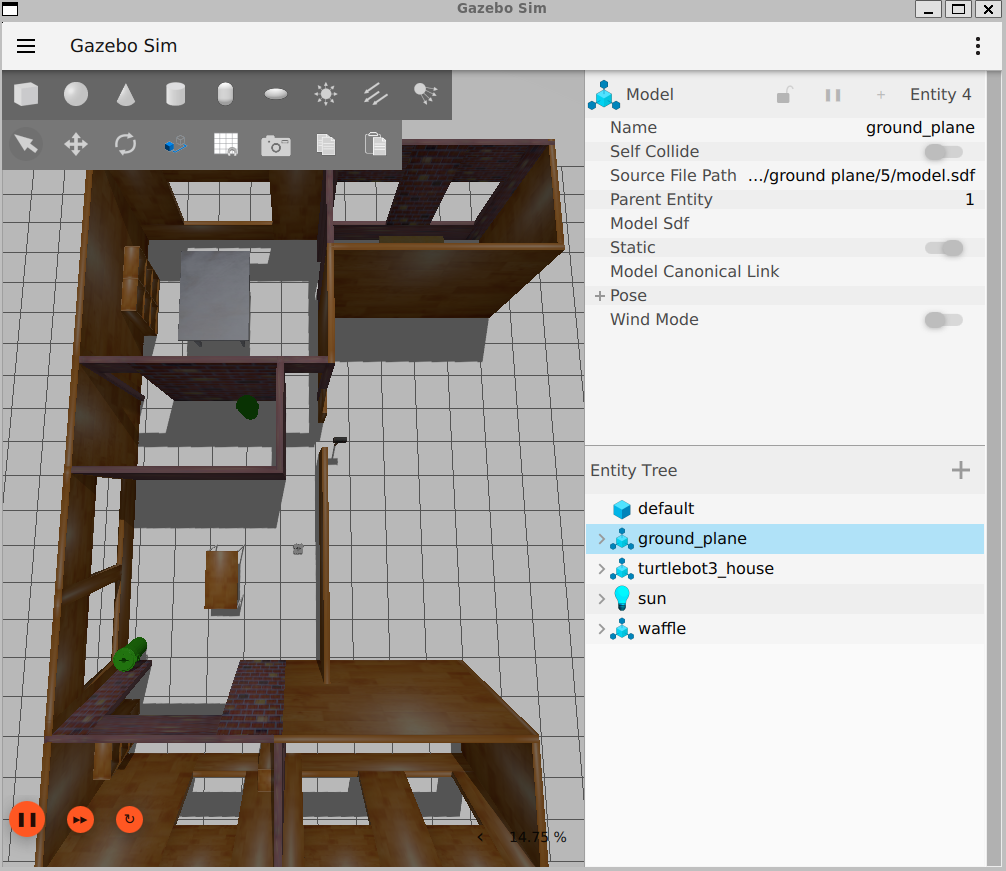Insert a box shape into the scene
Screen dimensions: 1006x871
click(26, 95)
